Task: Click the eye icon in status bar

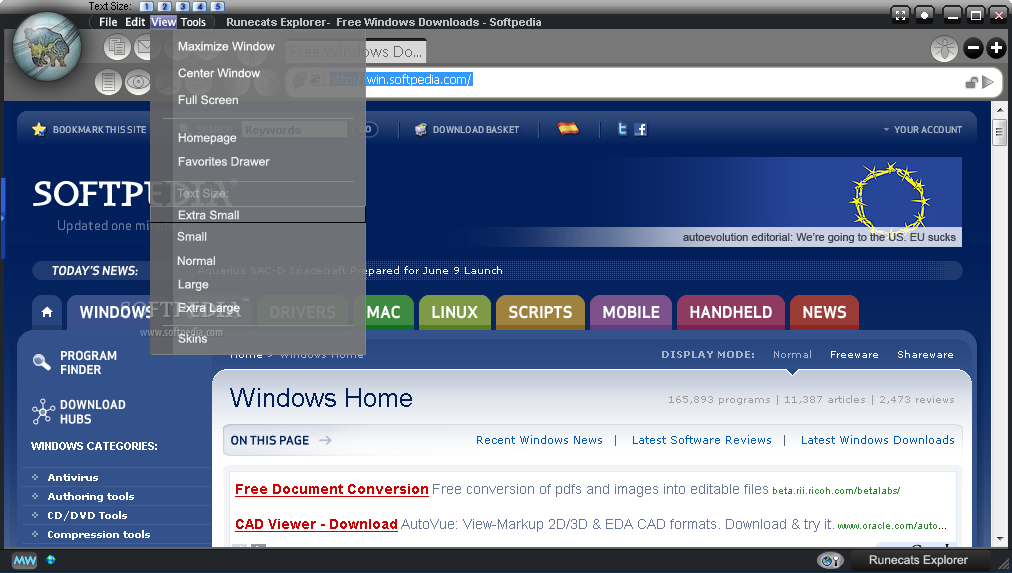Action: pyautogui.click(x=830, y=560)
